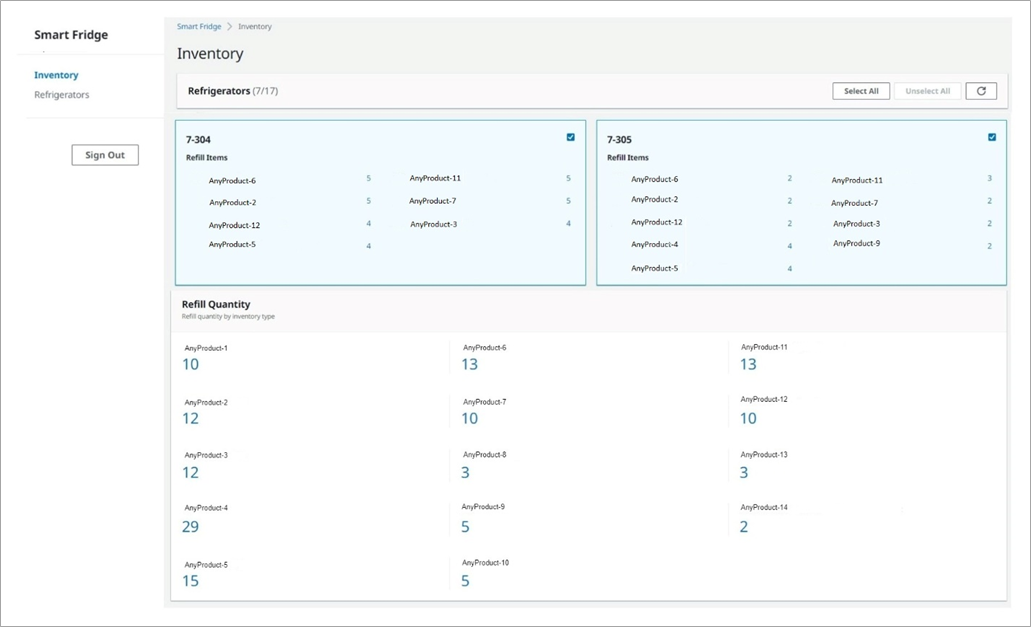Click AnyProduct-11 in the 7-304 card

coord(435,178)
